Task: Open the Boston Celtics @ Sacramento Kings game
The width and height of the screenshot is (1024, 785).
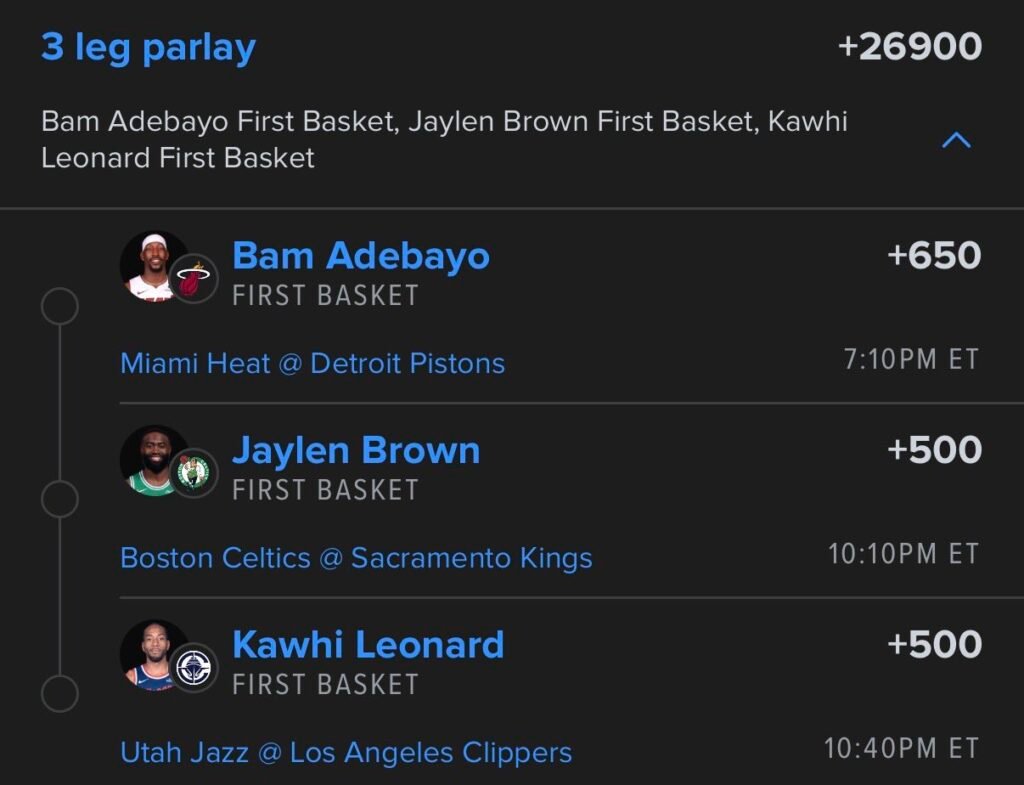Action: [356, 557]
